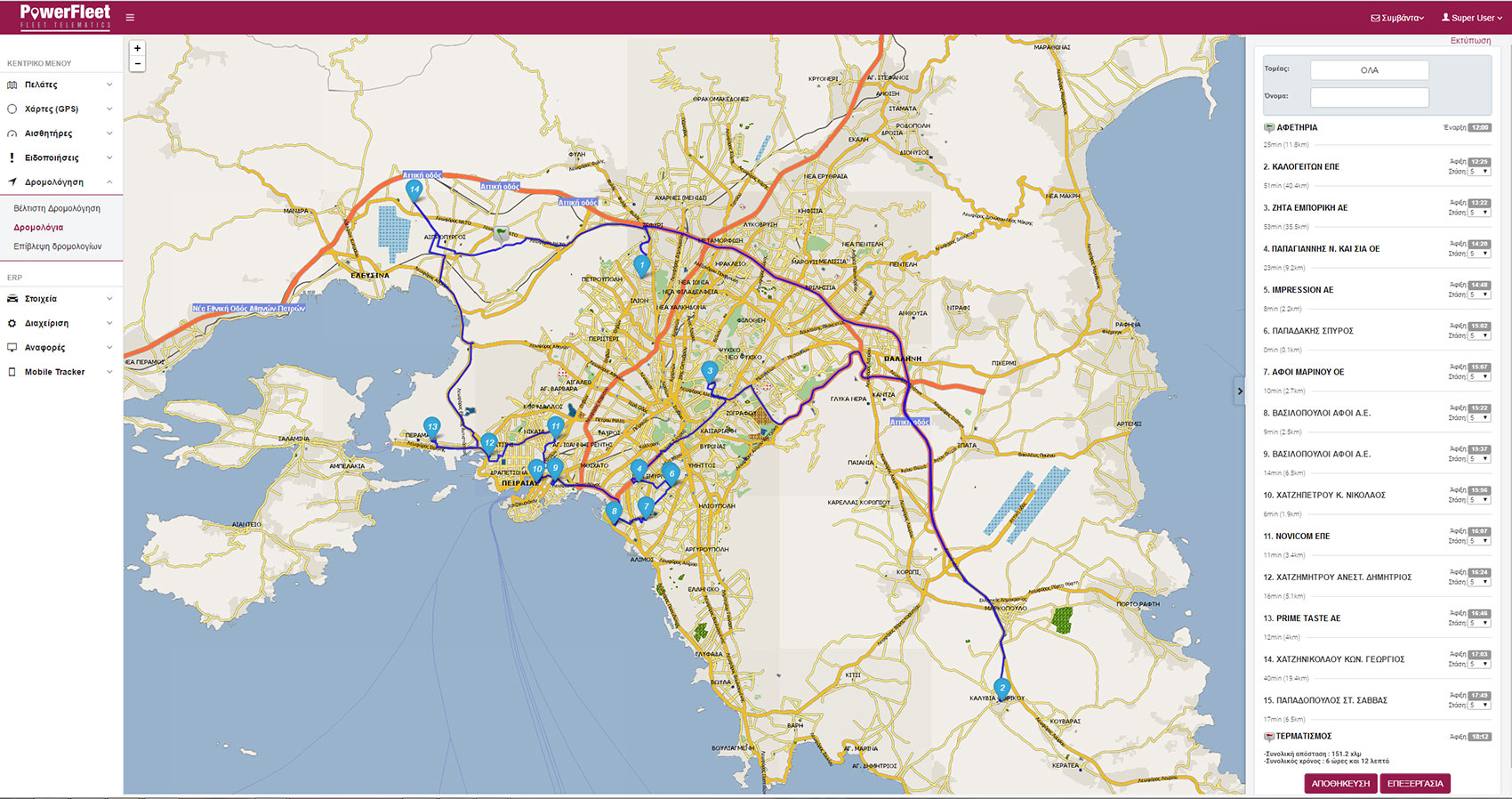
Task: Open the Super User account menu
Action: (x=1471, y=18)
